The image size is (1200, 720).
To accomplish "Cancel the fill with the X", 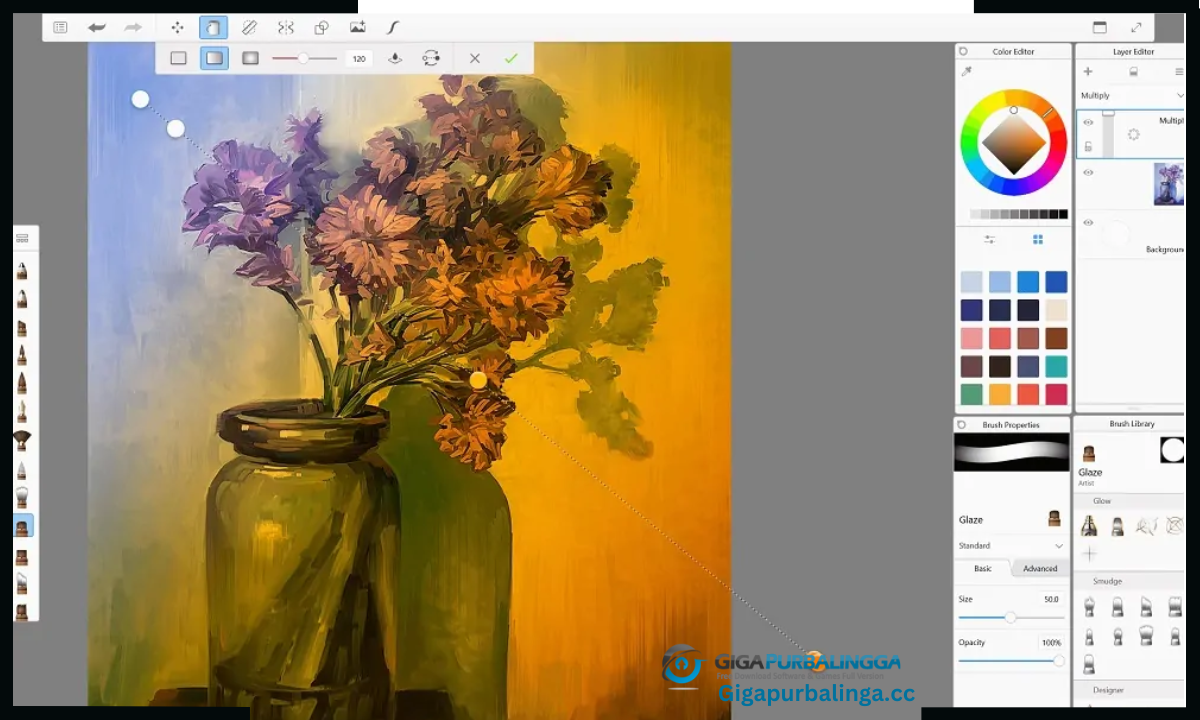I will [475, 58].
